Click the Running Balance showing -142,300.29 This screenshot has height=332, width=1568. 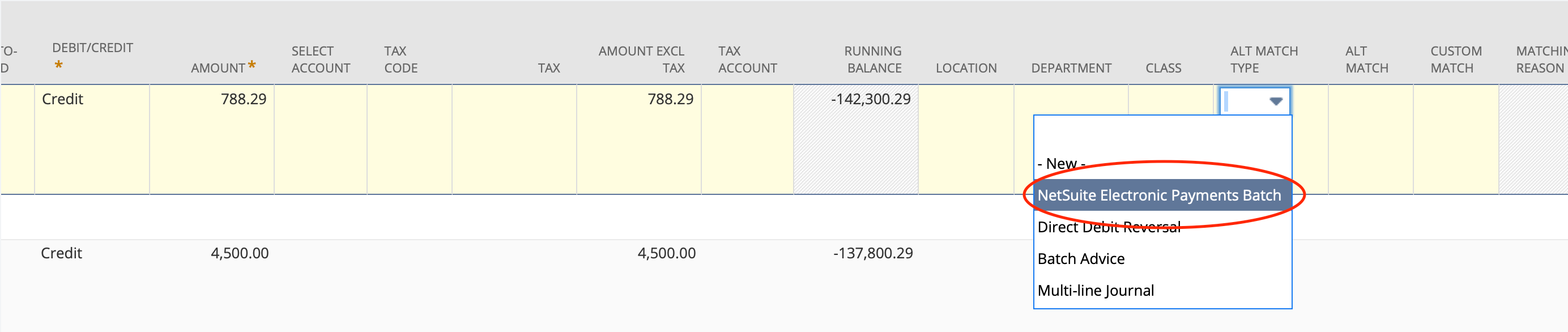(x=872, y=99)
